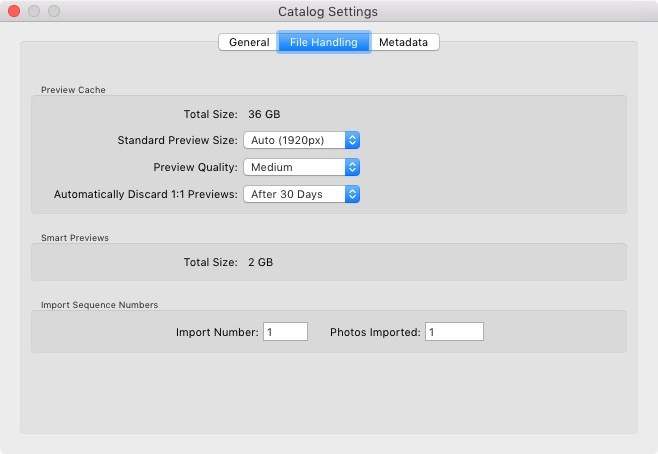This screenshot has height=454, width=658.
Task: Open the After 30 Days discard dropdown
Action: tap(301, 194)
